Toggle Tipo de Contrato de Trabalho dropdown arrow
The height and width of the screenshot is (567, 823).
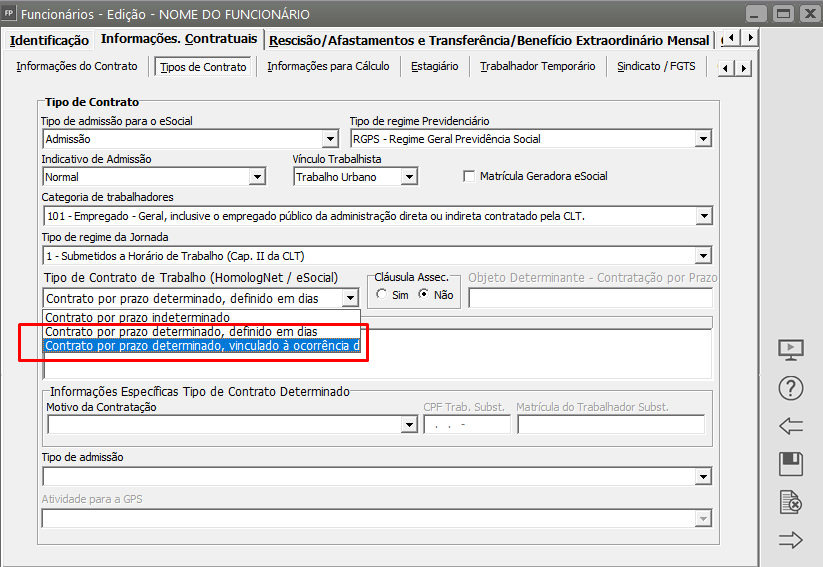[350, 298]
